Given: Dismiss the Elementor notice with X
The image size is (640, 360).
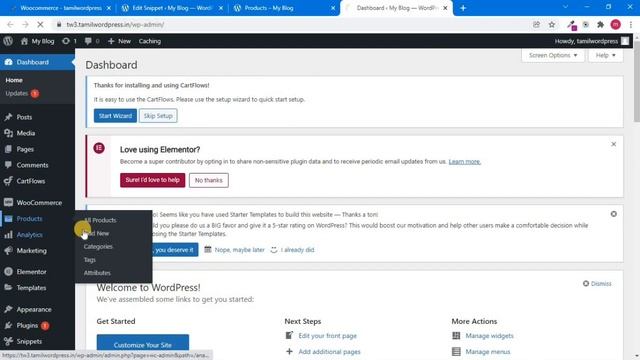Looking at the screenshot, I should point(613,144).
